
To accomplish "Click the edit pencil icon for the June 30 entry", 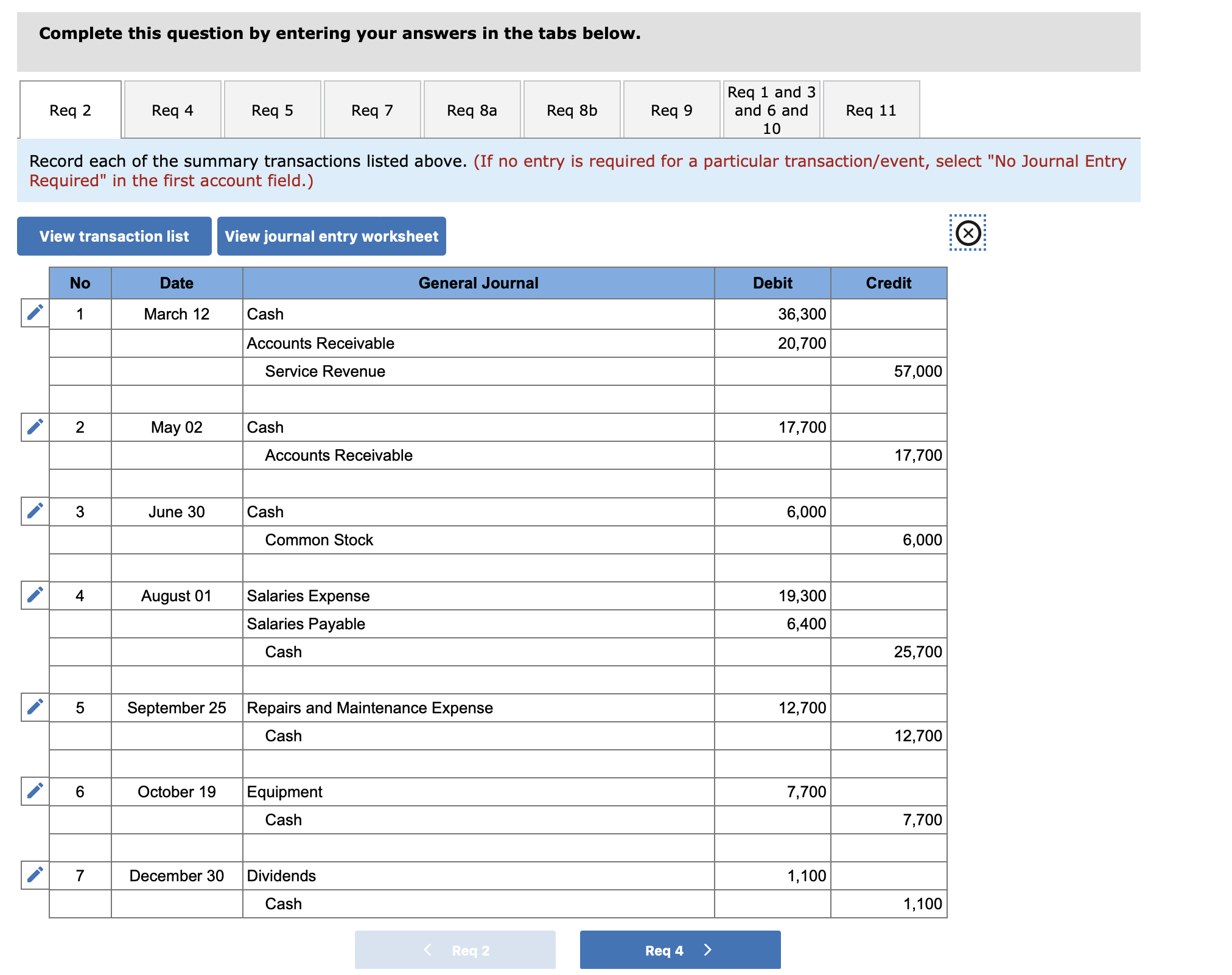I will pyautogui.click(x=34, y=511).
